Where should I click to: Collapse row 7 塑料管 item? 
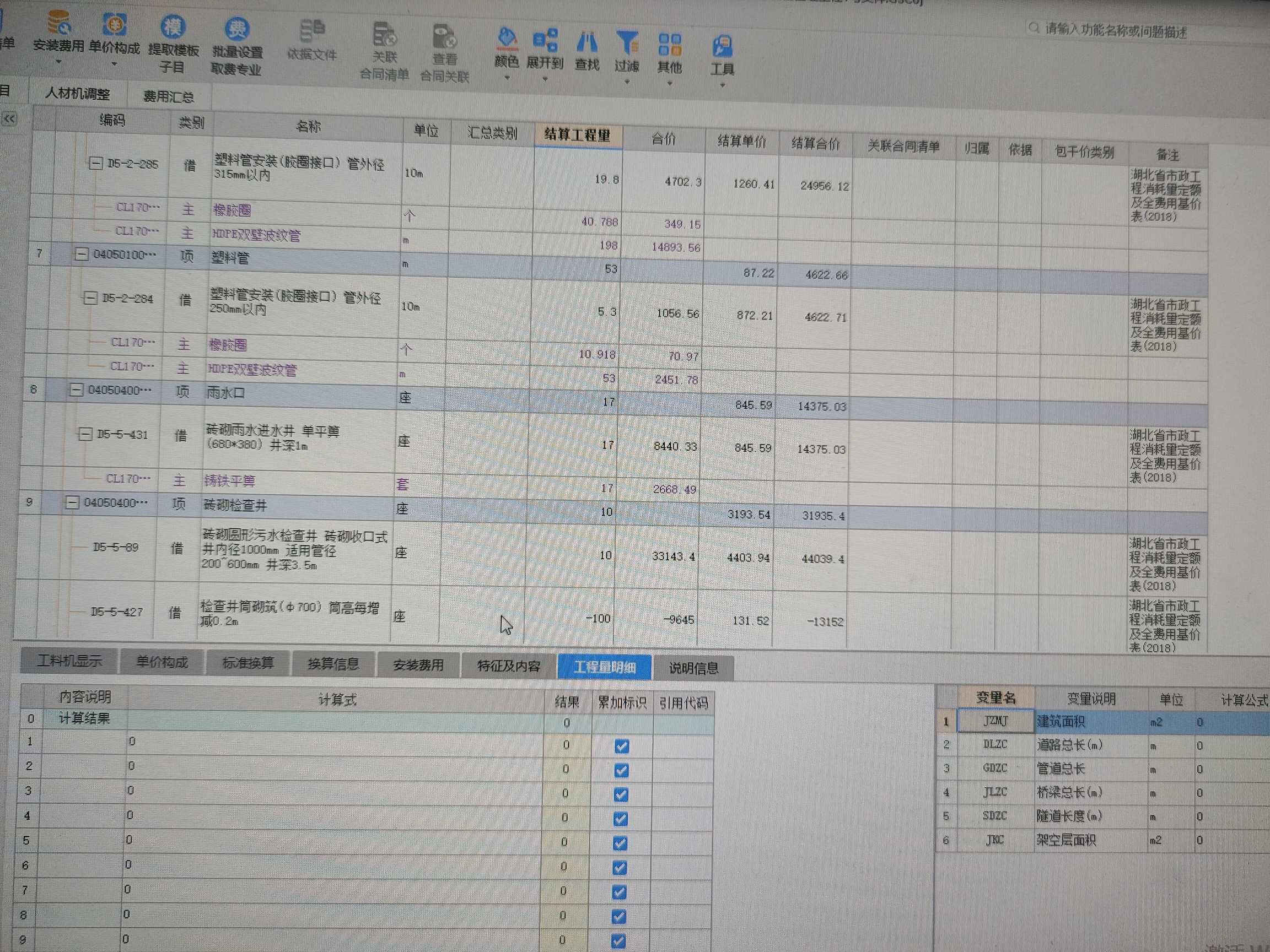82,253
